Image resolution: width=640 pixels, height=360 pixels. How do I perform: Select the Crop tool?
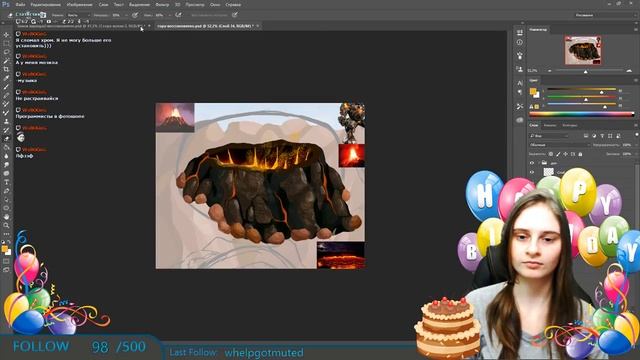6,69
